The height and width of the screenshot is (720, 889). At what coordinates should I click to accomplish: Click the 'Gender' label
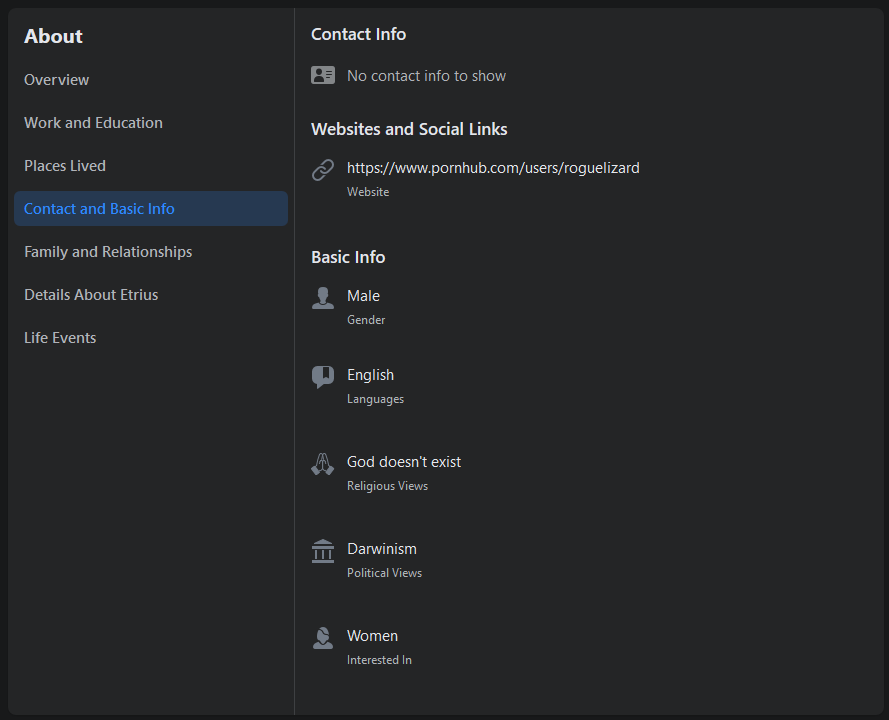point(366,320)
